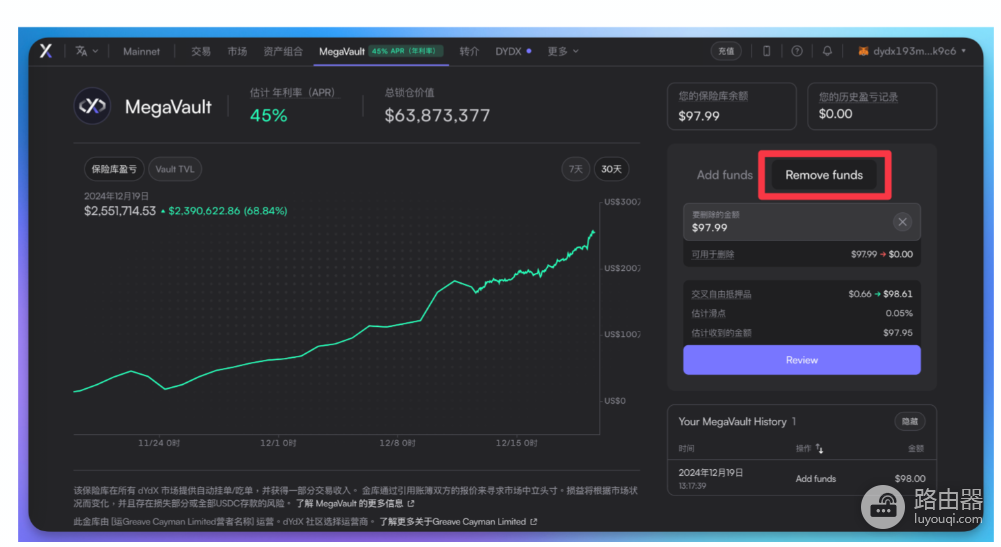This screenshot has width=1001, height=547.
Task: Set chart range to 7天
Action: [x=576, y=169]
